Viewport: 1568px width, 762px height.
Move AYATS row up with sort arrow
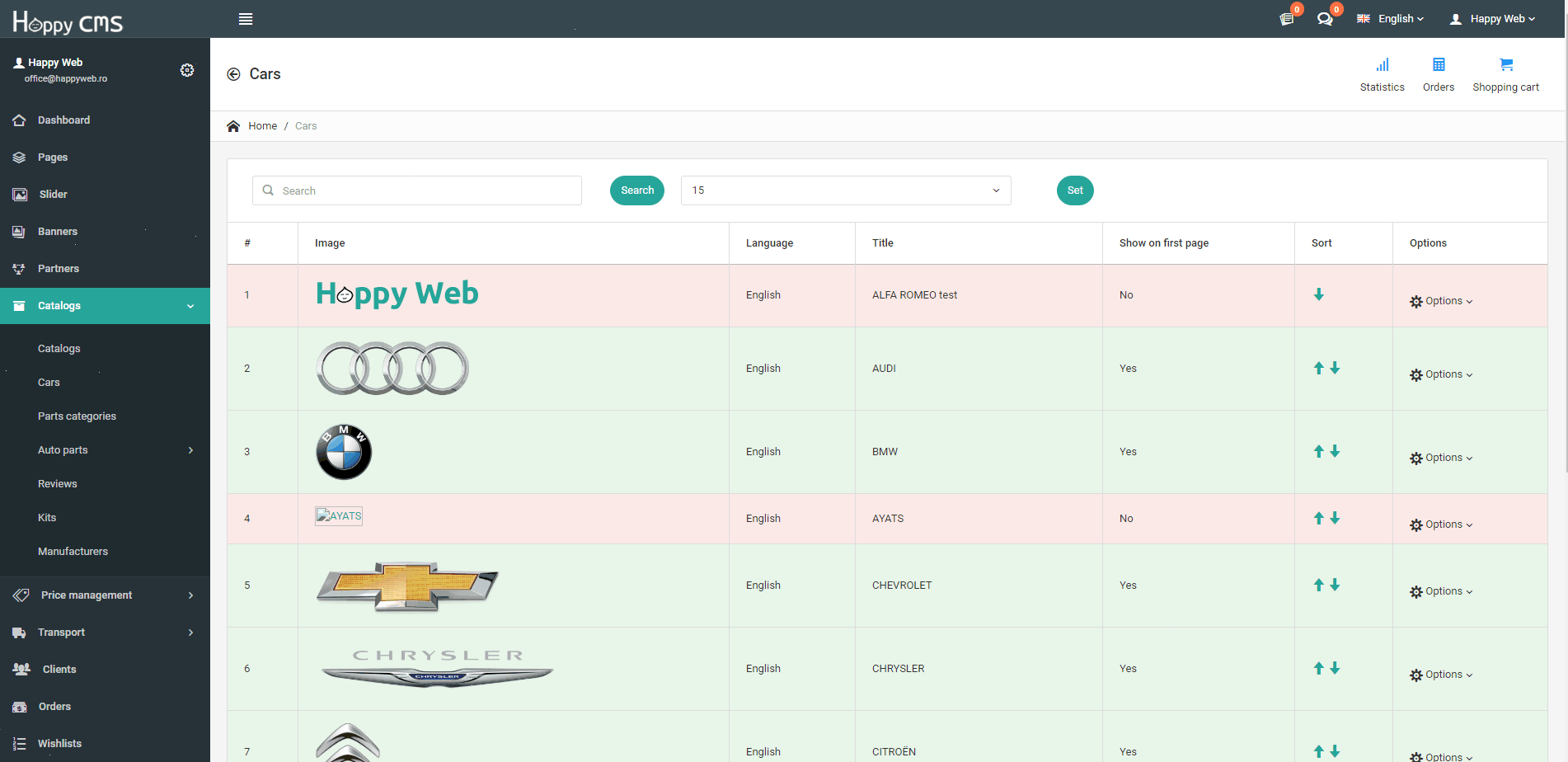pos(1319,518)
